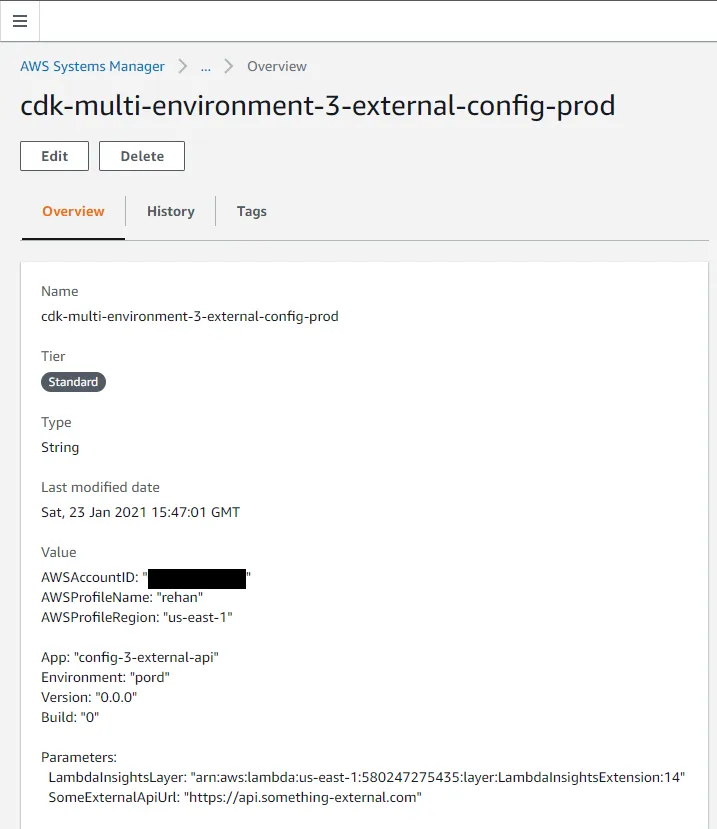Screen dimensions: 717x829
Task: Delete this parameter
Action: coord(142,156)
